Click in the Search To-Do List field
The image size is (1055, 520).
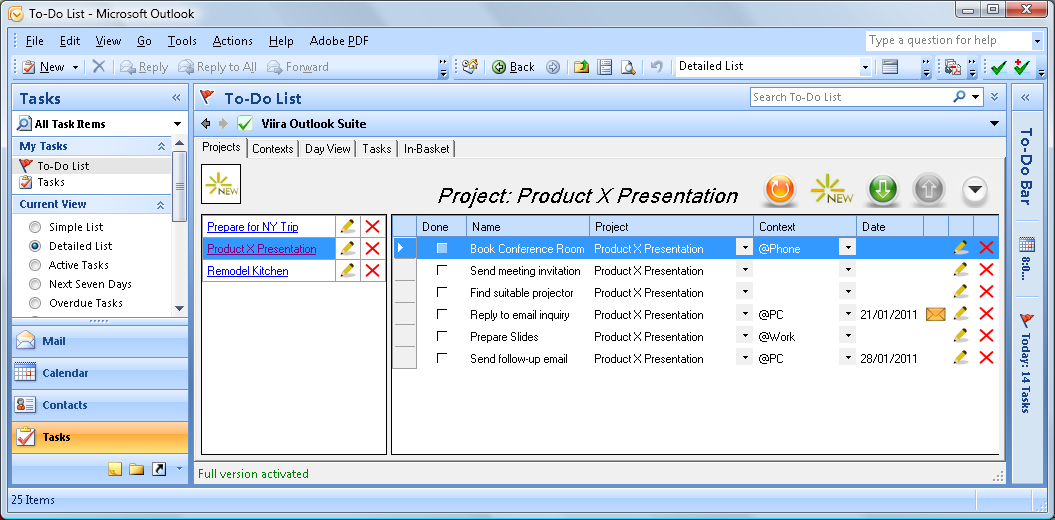[850, 97]
